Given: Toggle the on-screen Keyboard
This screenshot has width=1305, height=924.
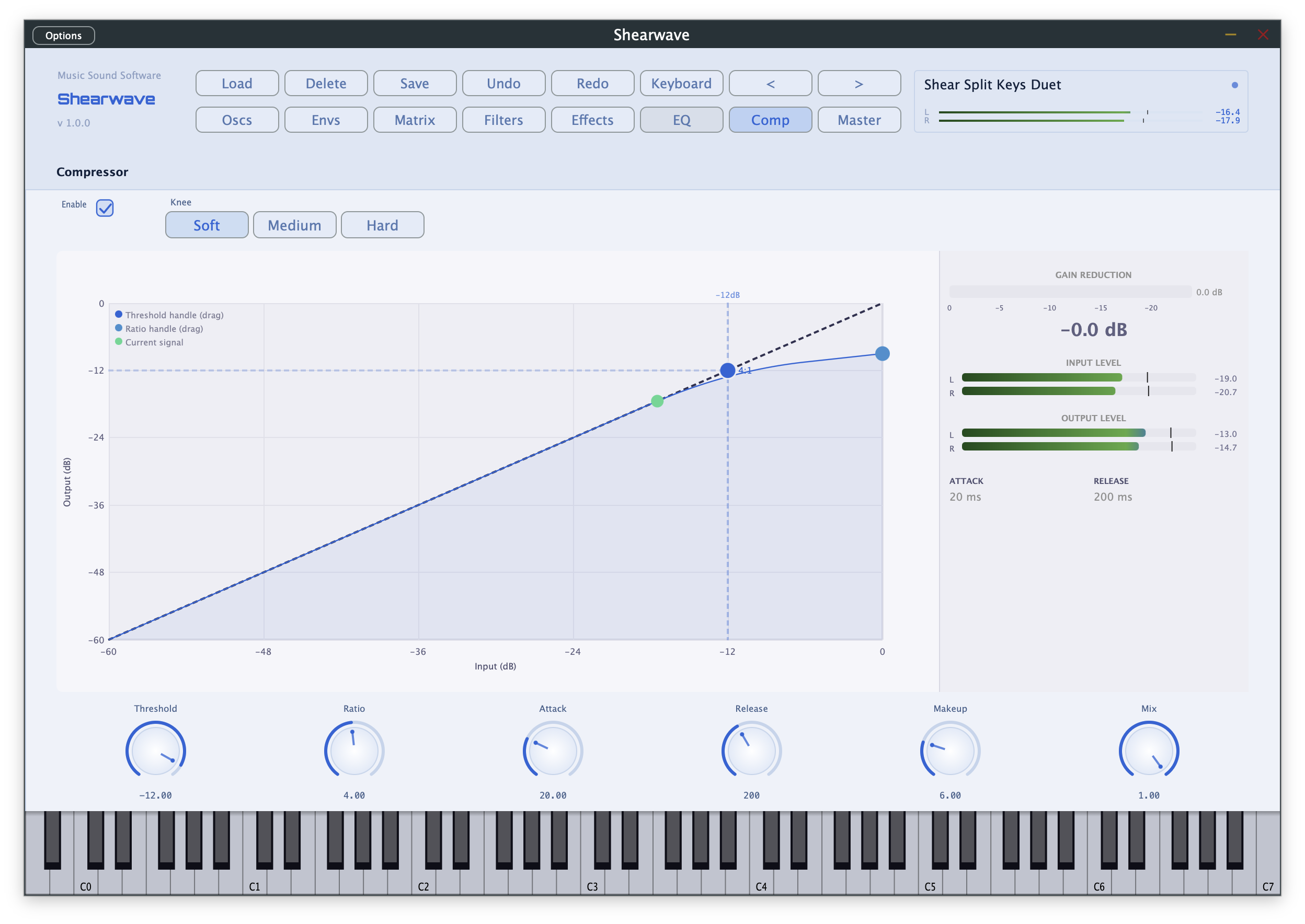Looking at the screenshot, I should click(x=681, y=84).
